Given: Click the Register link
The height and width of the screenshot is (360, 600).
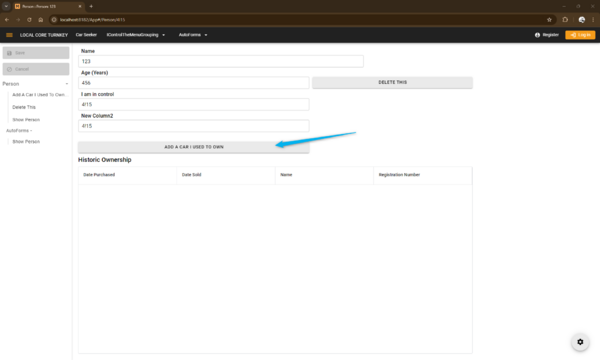Looking at the screenshot, I should pos(547,35).
